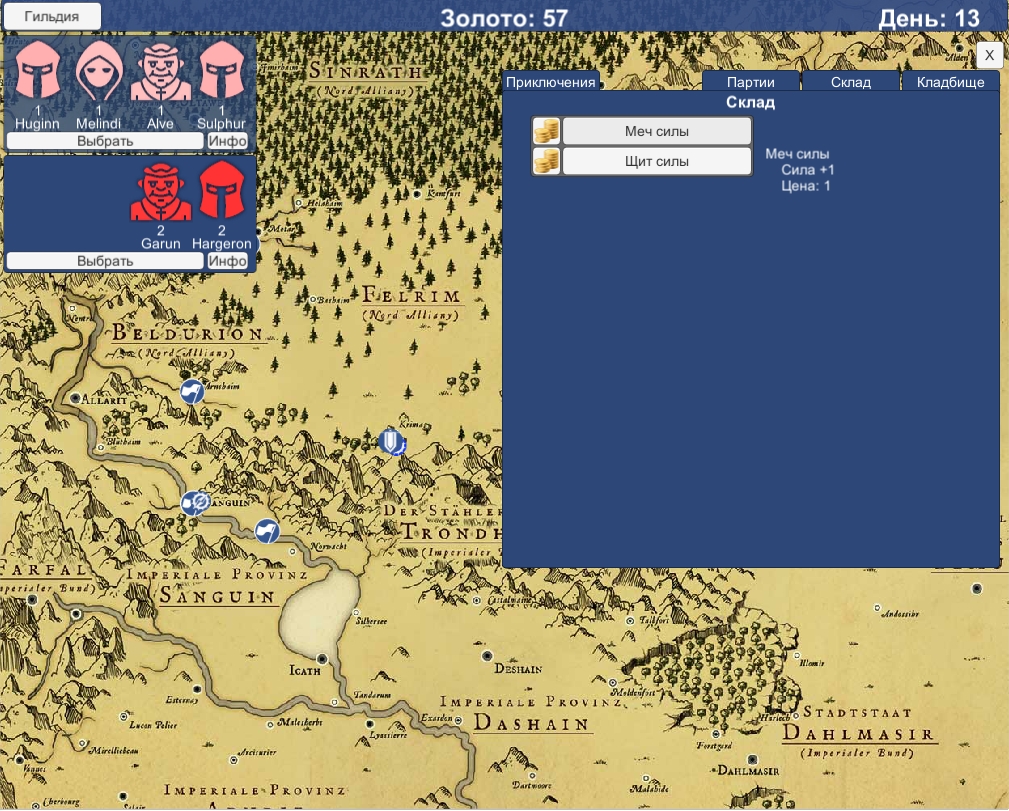Click the Золото: 57 gold counter

click(x=504, y=18)
